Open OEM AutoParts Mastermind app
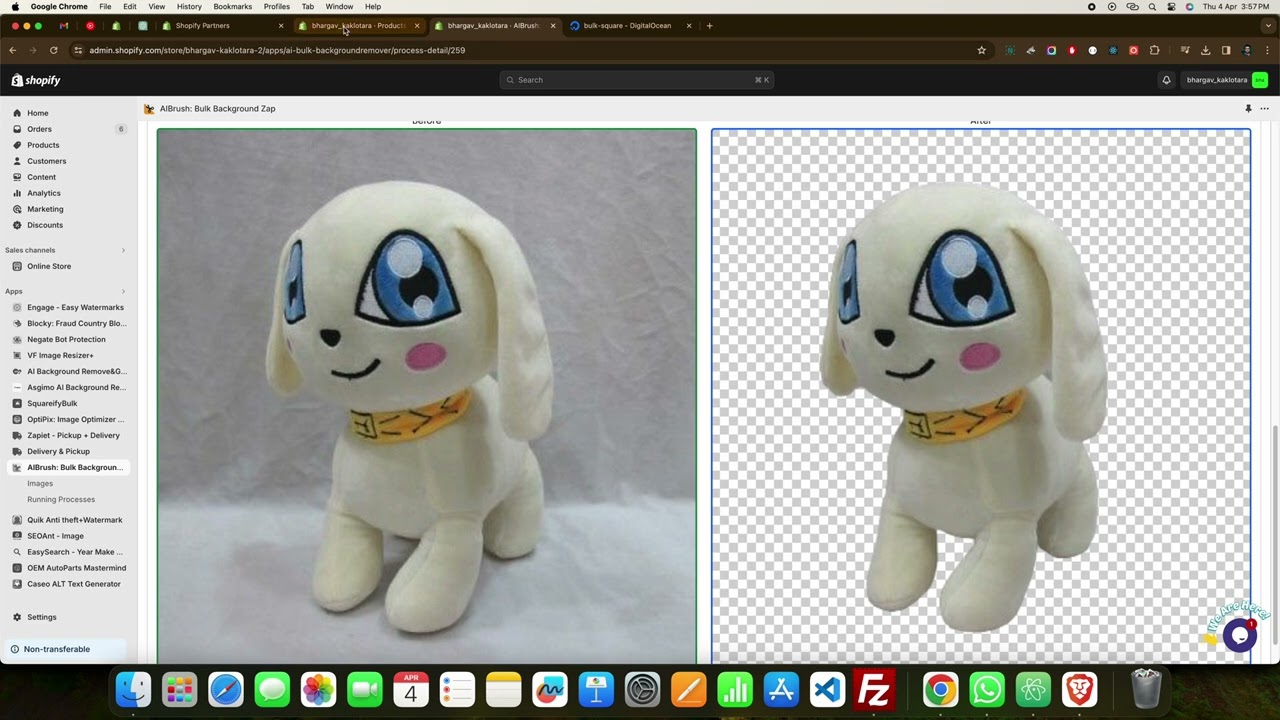This screenshot has height=720, width=1280. 76,568
